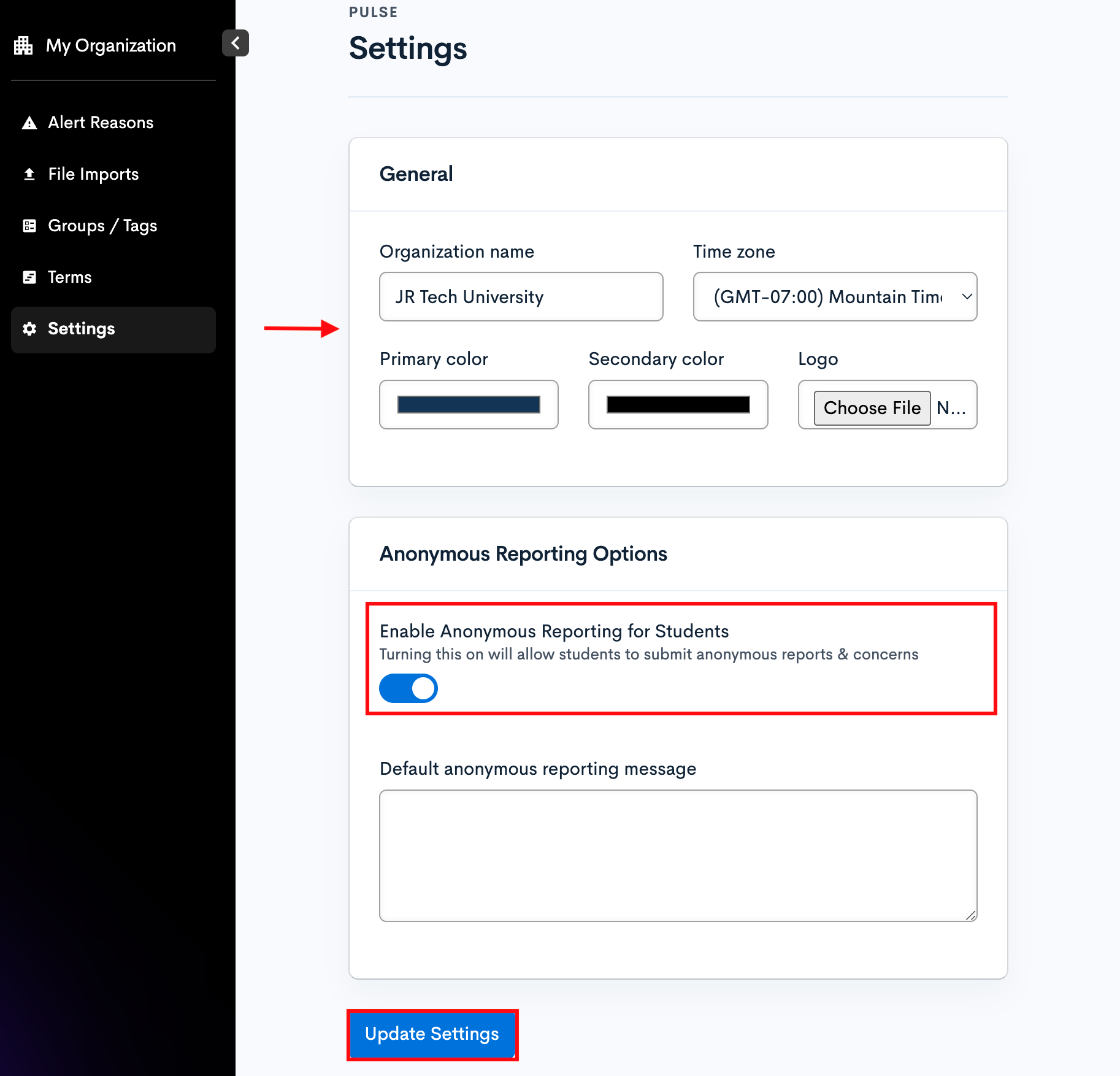This screenshot has width=1120, height=1076.
Task: Click the "Secondary color" field label
Action: (x=656, y=359)
